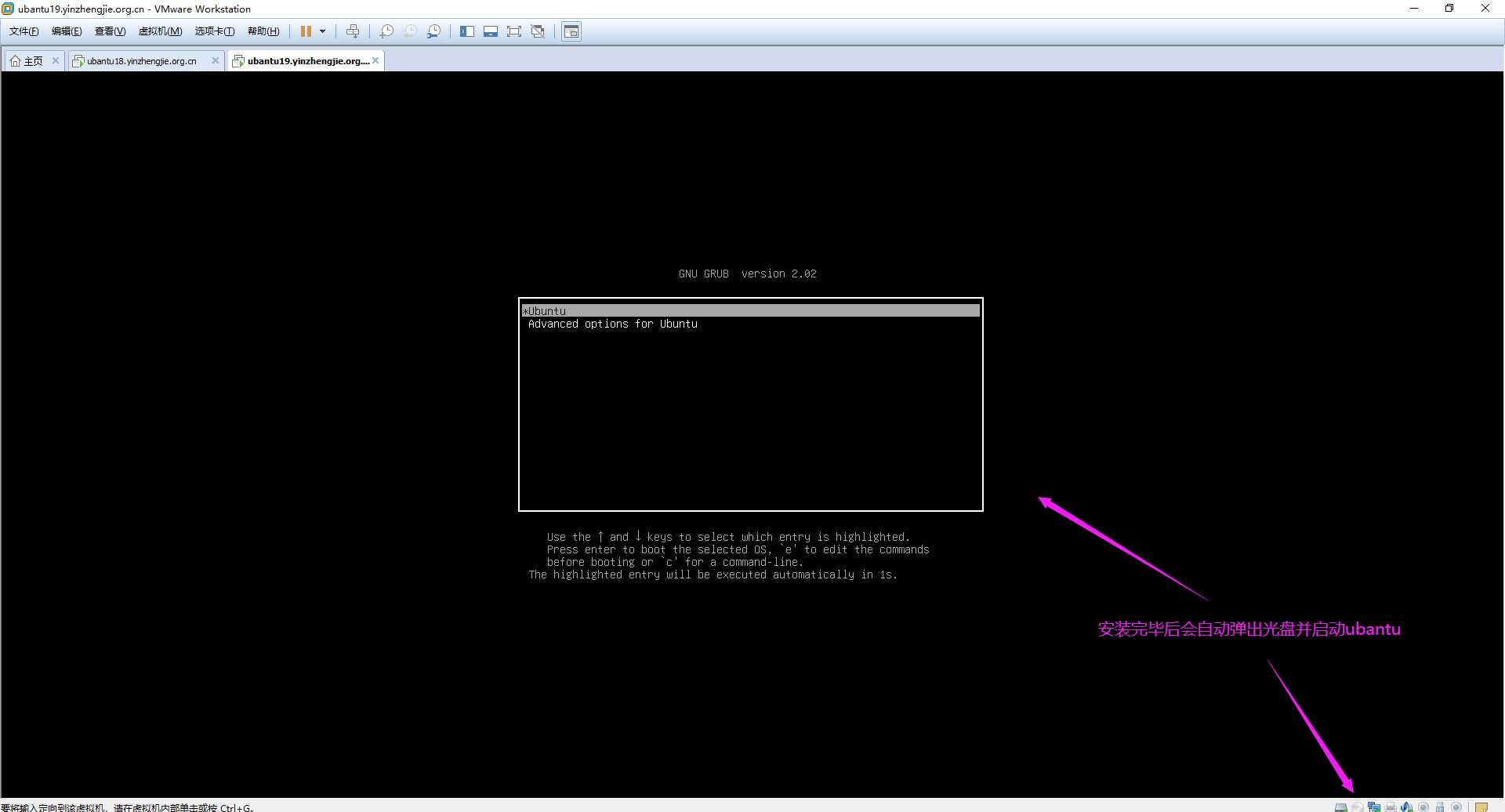Image resolution: width=1505 pixels, height=812 pixels.
Task: Select the ubantu19.yinzhengjie.org tab
Action: [308, 60]
